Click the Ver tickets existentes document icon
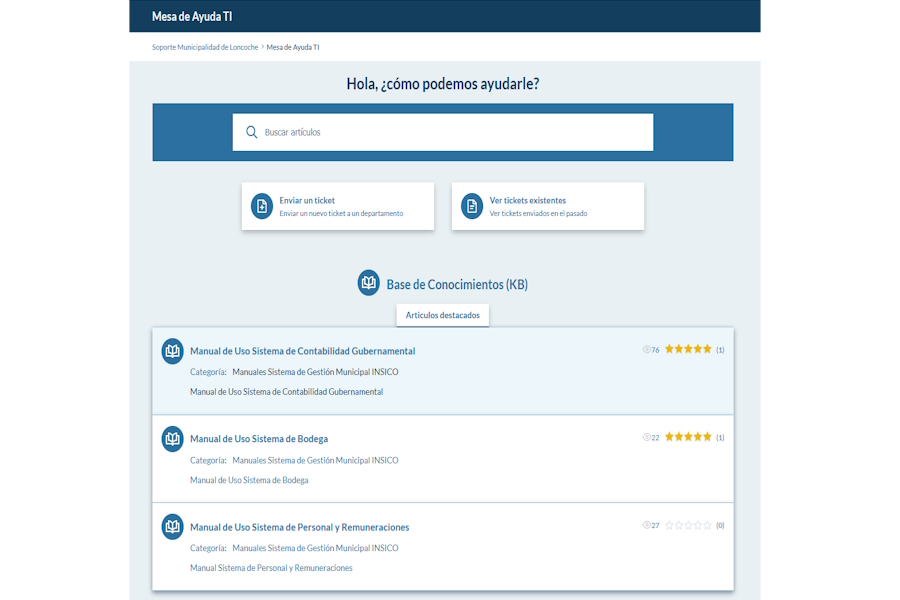The width and height of the screenshot is (900, 600). (x=471, y=206)
